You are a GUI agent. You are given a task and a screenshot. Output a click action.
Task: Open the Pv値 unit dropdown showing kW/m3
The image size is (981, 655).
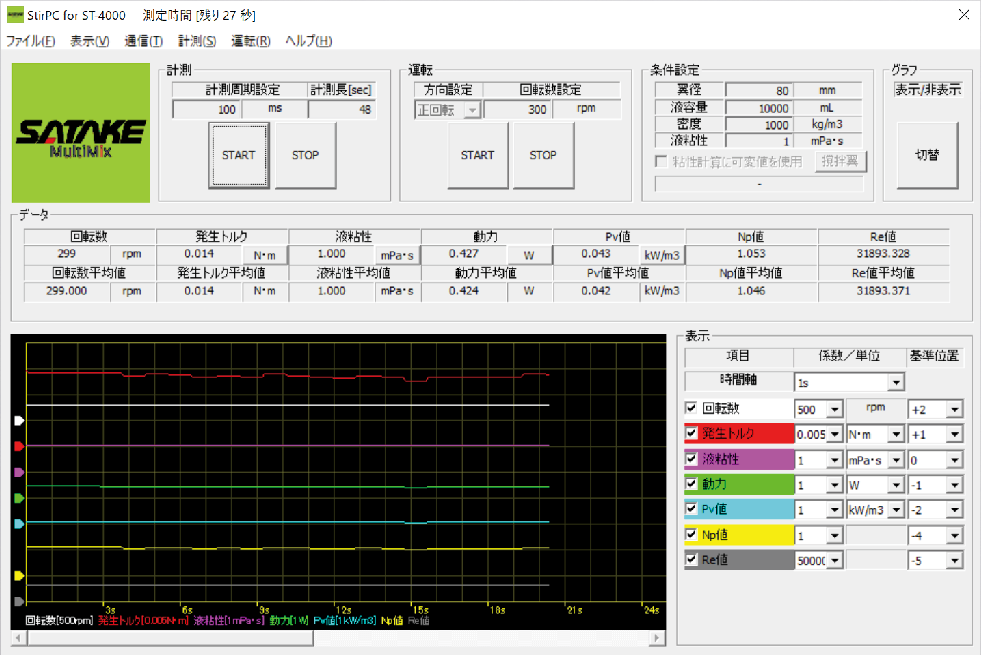[897, 510]
